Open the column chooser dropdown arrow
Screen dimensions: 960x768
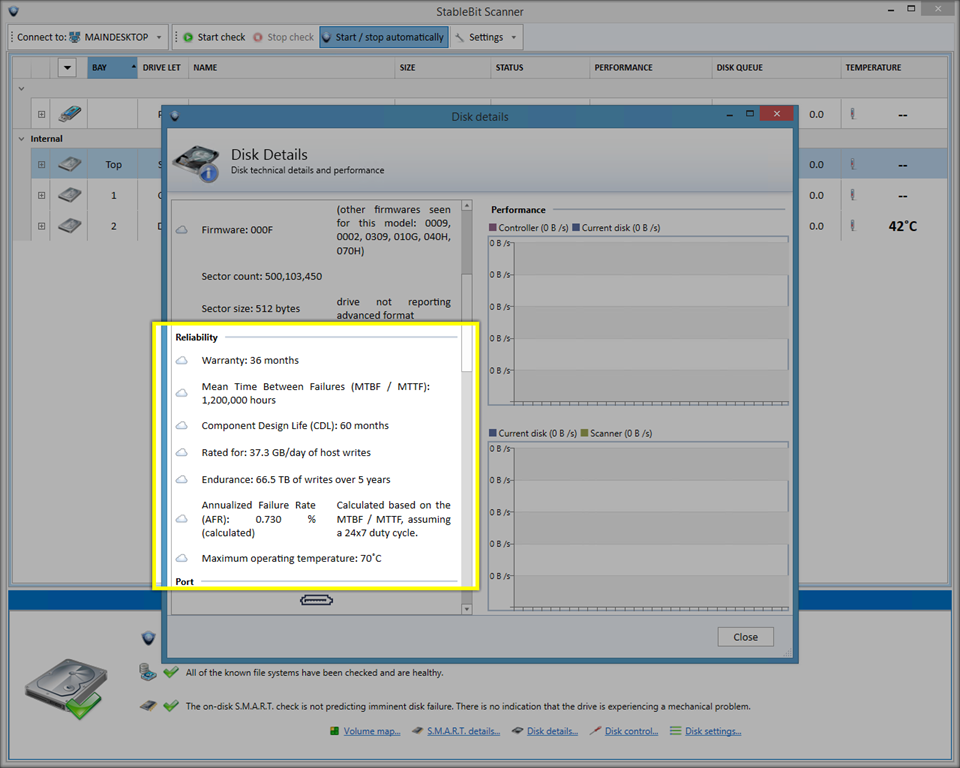pos(67,67)
